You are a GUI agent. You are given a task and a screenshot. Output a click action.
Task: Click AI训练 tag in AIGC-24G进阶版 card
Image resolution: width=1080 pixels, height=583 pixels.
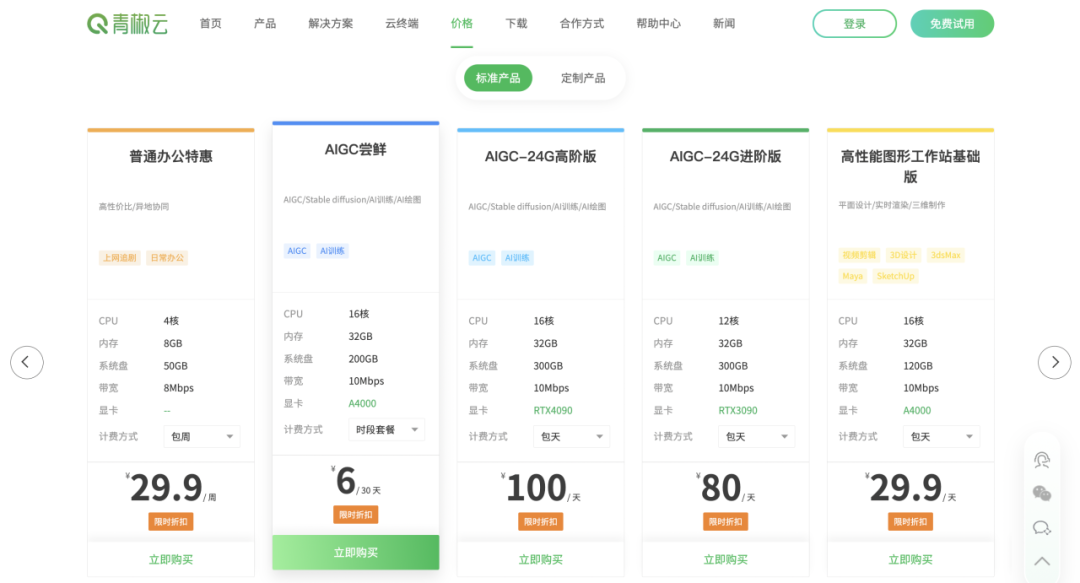(702, 258)
